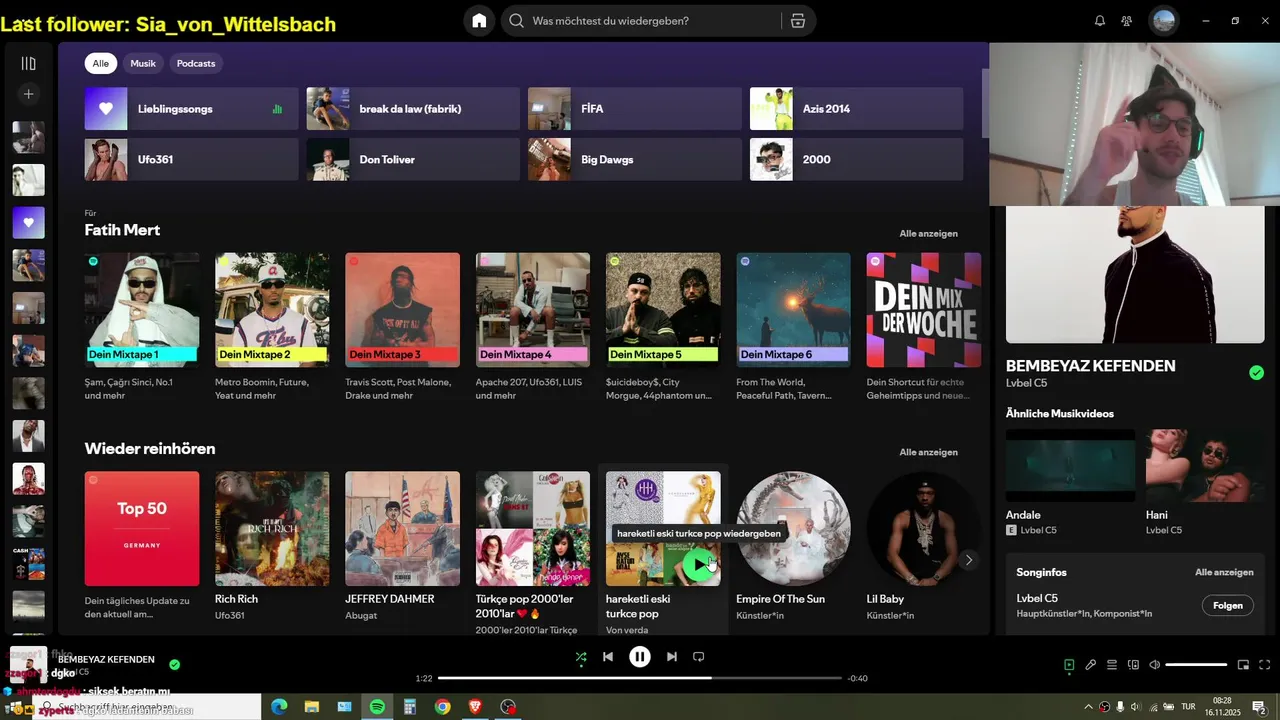Open Hani music video
This screenshot has height=720, width=1280.
[x=1205, y=465]
